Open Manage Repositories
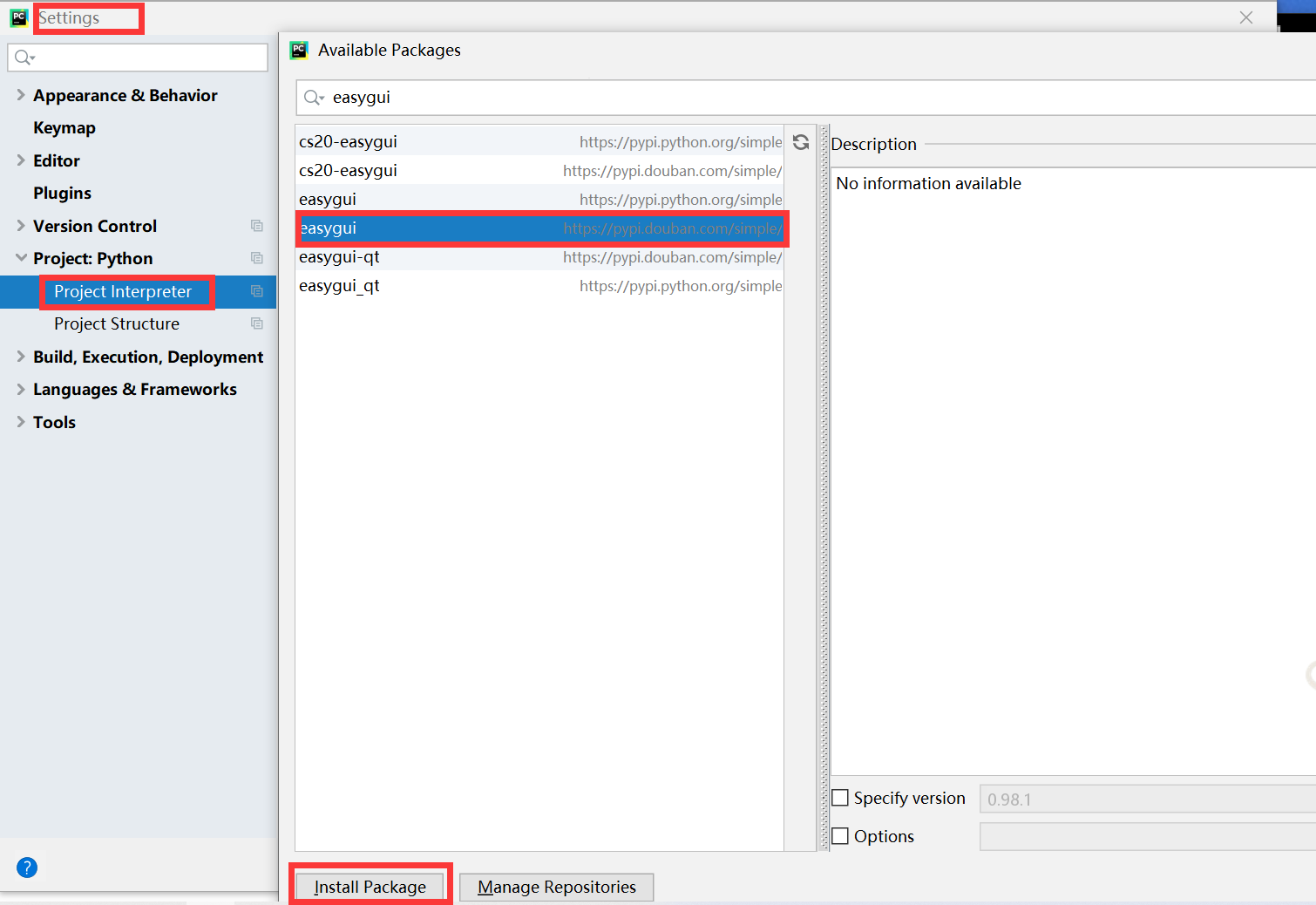This screenshot has width=1316, height=905. point(556,886)
